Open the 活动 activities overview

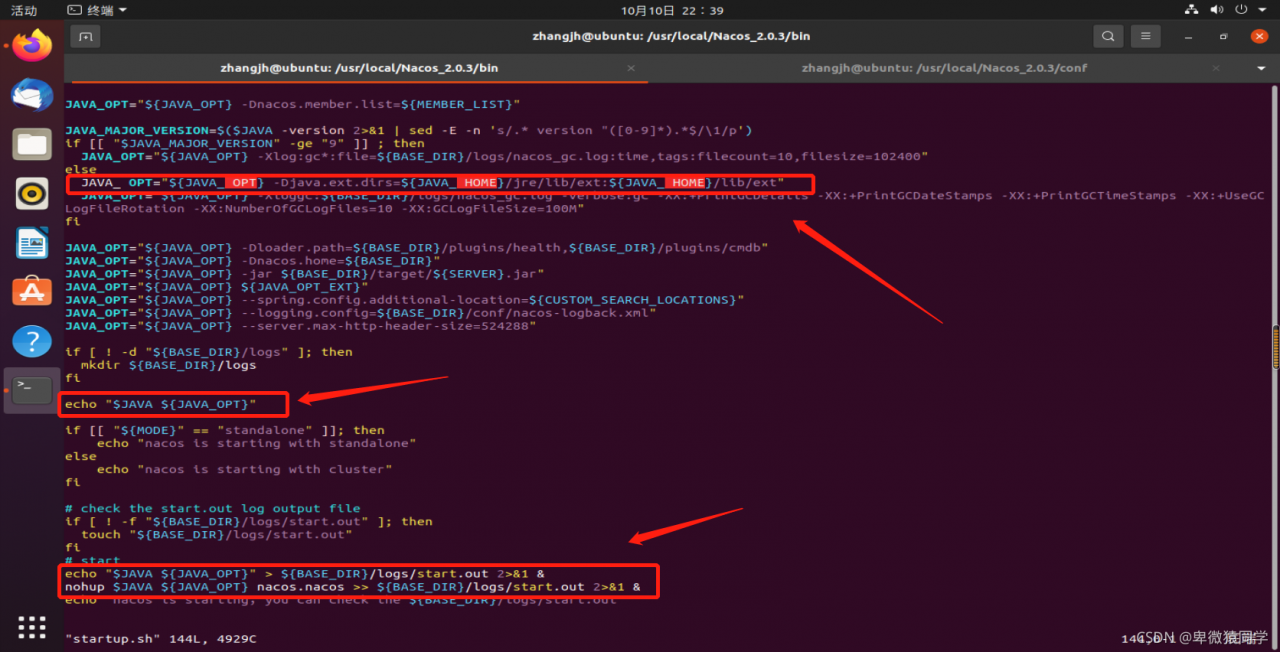click(24, 10)
